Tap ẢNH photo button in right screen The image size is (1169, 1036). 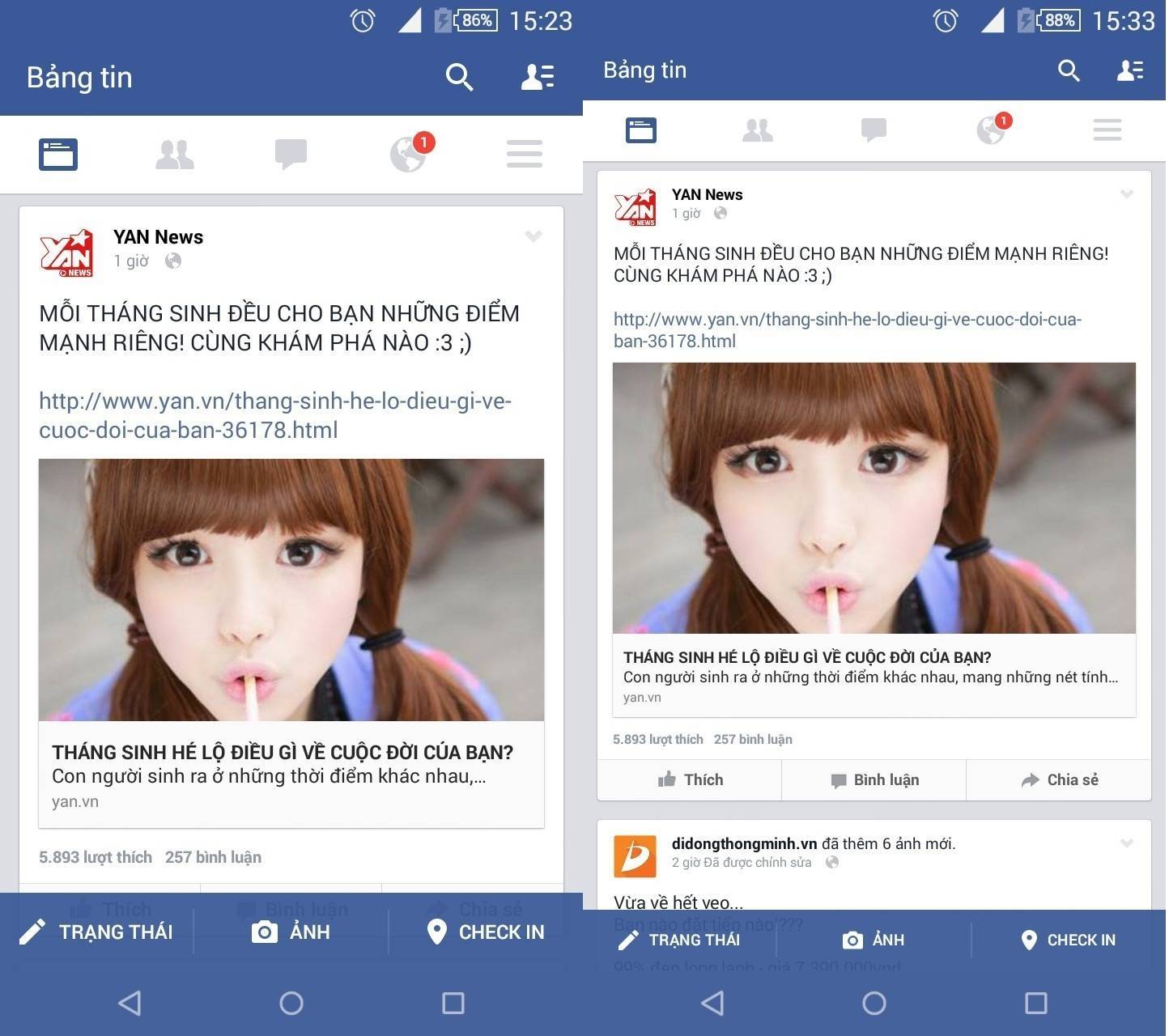pyautogui.click(x=874, y=940)
